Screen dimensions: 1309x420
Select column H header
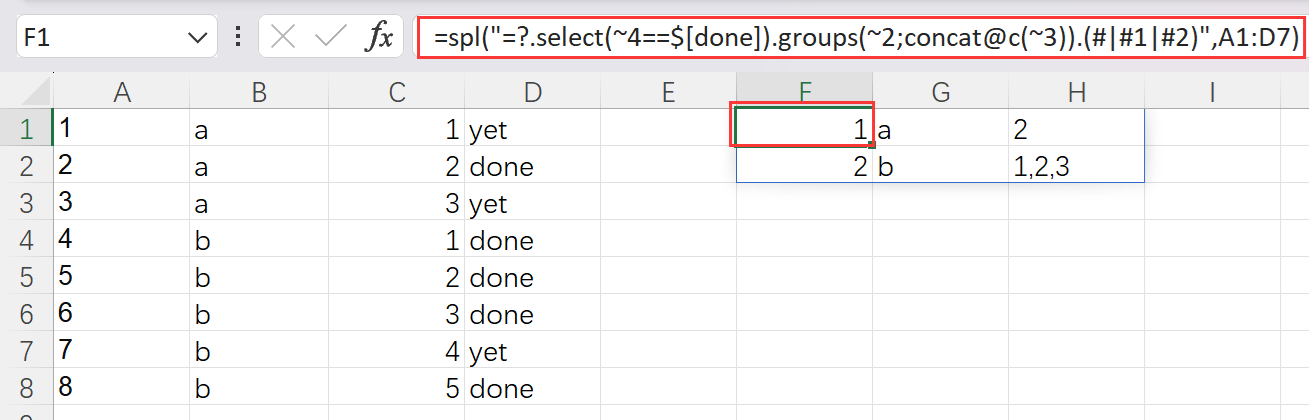pos(1076,92)
